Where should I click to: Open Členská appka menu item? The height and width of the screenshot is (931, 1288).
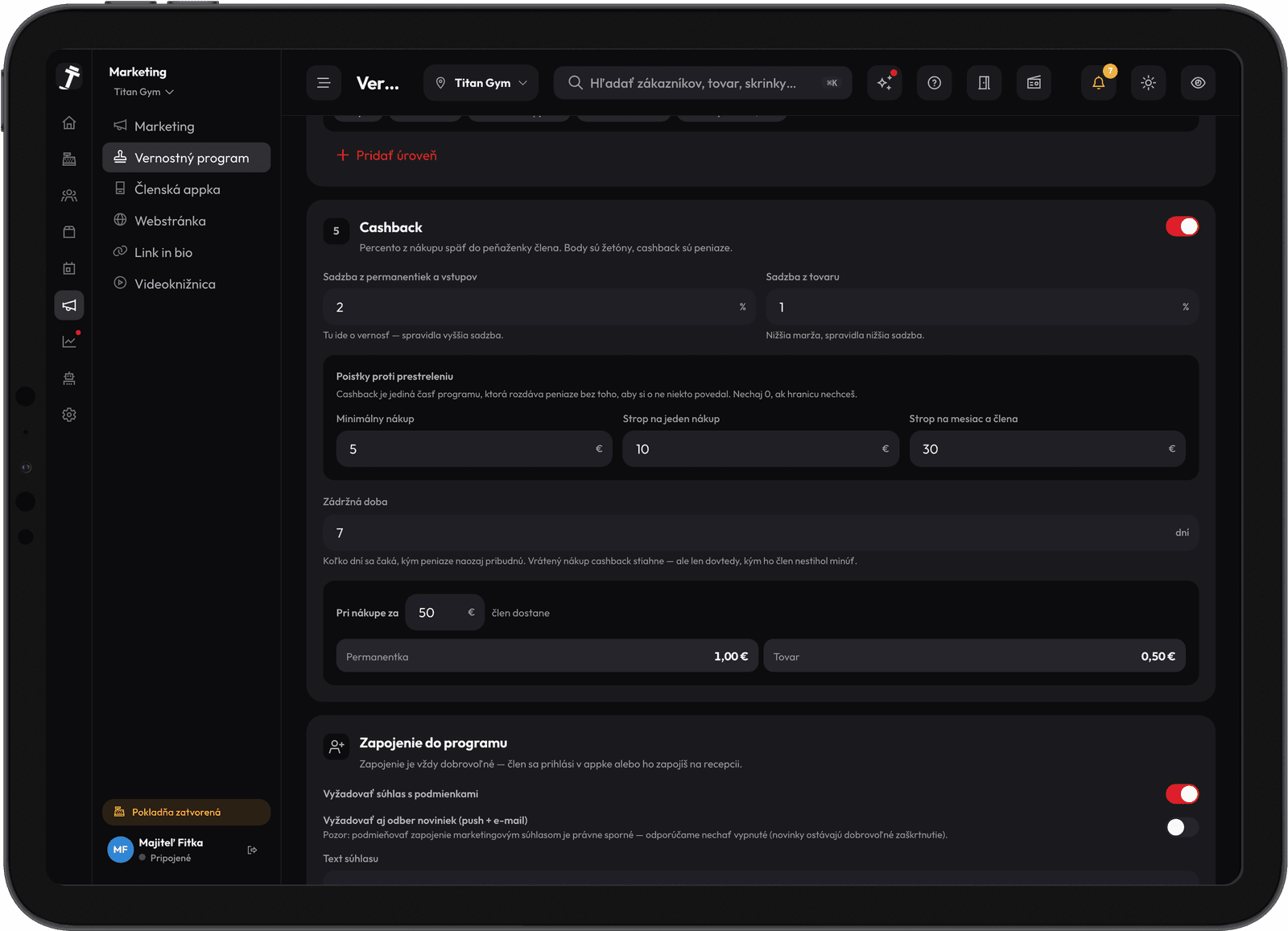[x=186, y=188]
